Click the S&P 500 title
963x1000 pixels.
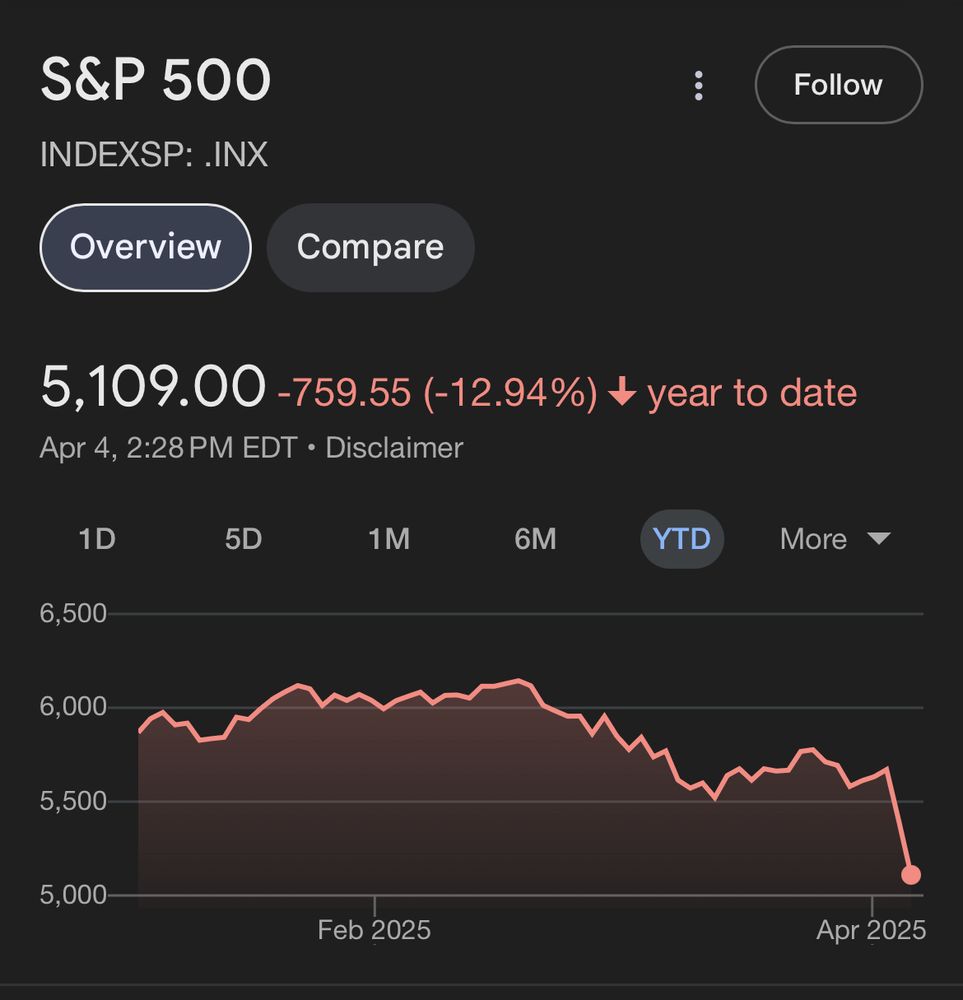pos(156,81)
